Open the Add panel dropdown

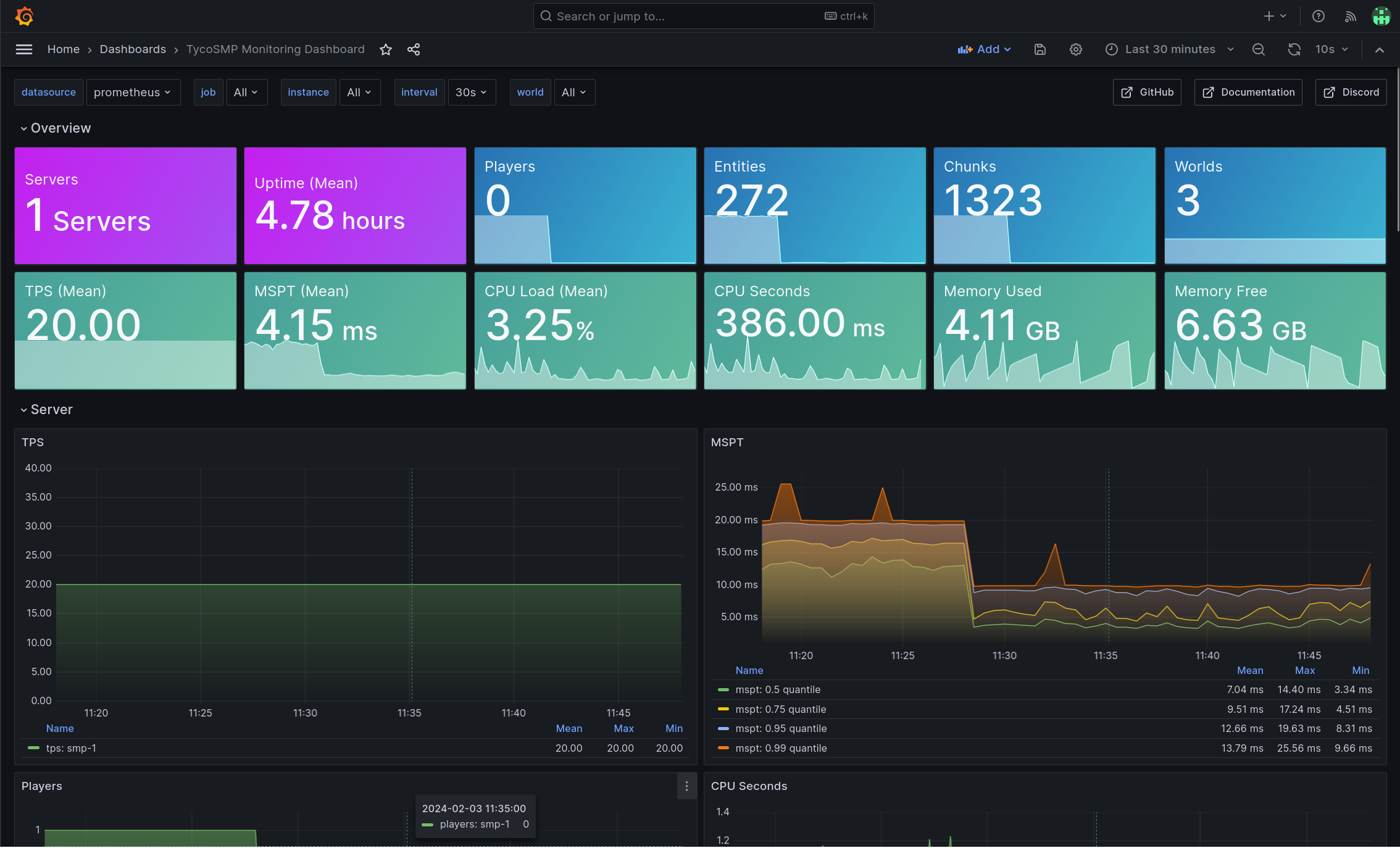tap(985, 49)
